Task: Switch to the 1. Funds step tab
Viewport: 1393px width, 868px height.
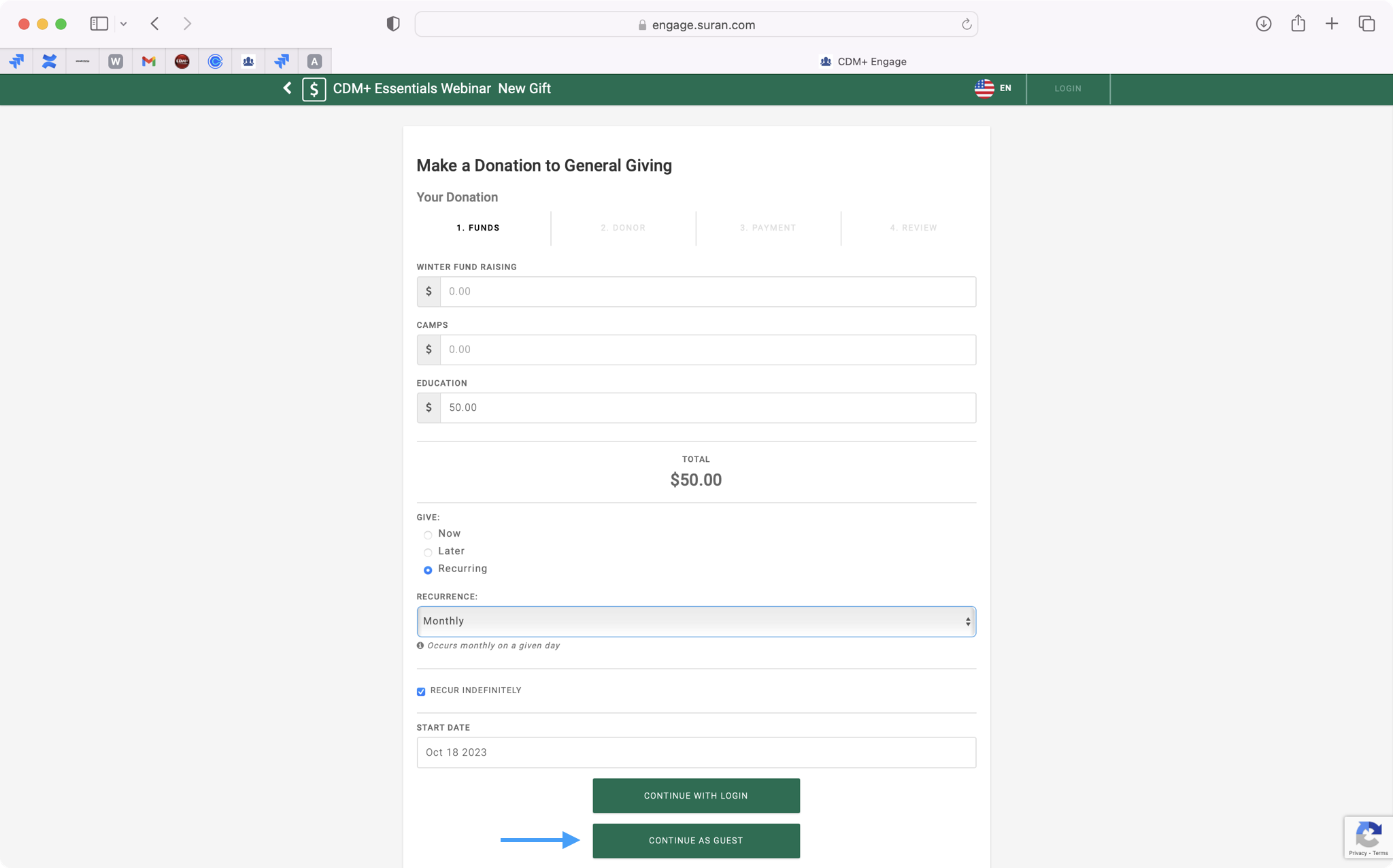Action: coord(478,228)
